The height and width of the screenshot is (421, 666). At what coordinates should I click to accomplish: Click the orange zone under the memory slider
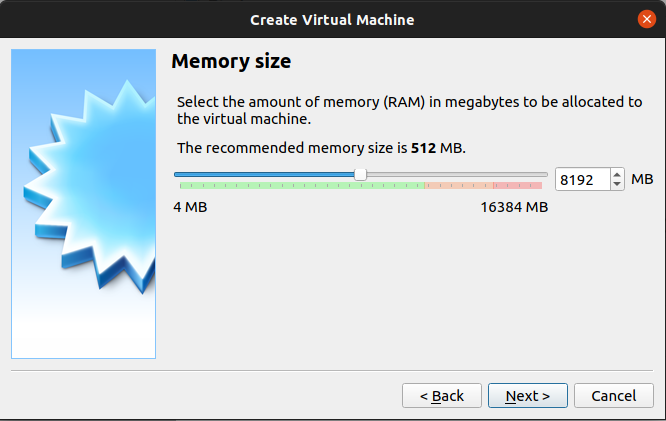click(458, 186)
